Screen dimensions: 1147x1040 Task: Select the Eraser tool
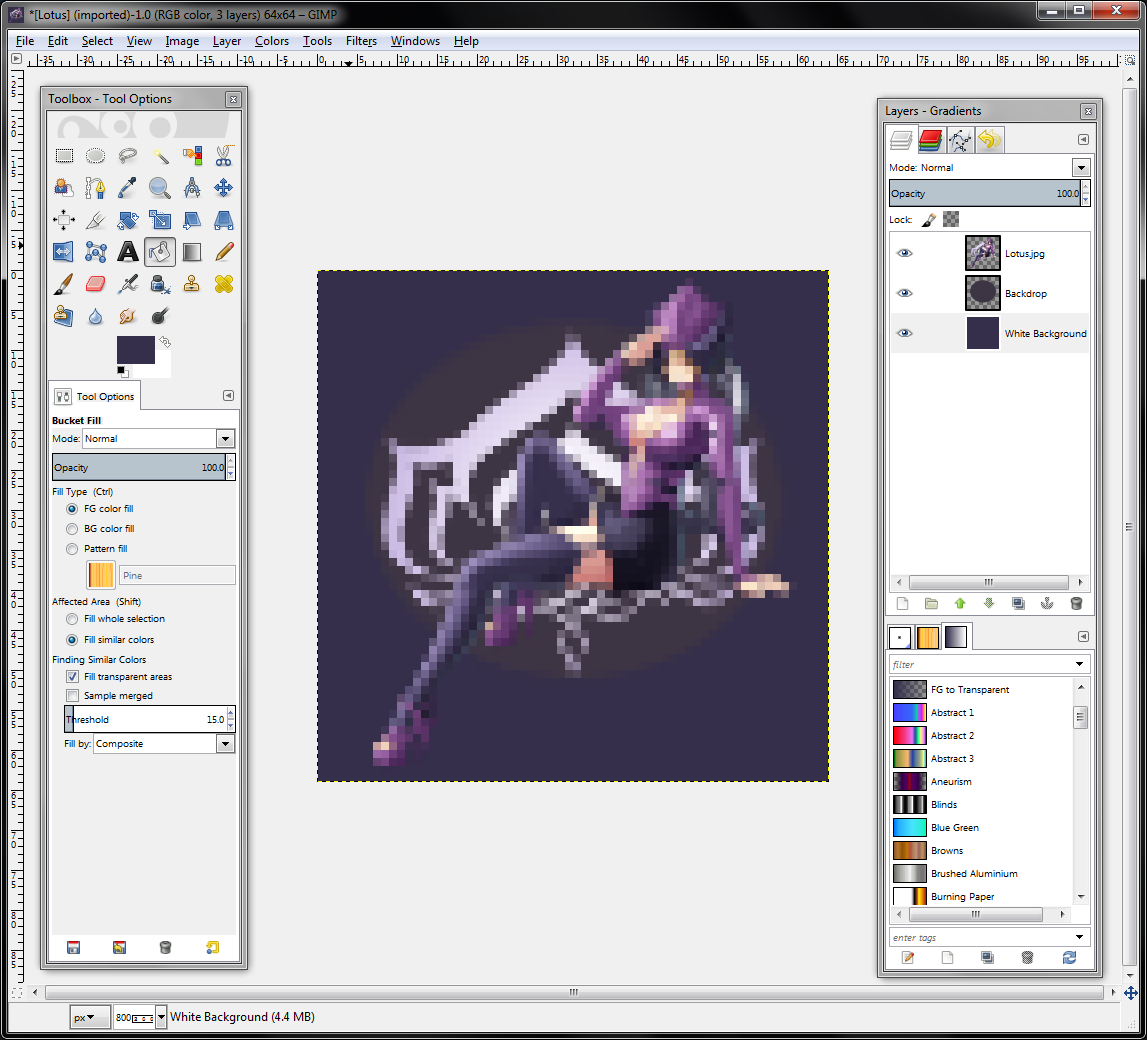[96, 285]
